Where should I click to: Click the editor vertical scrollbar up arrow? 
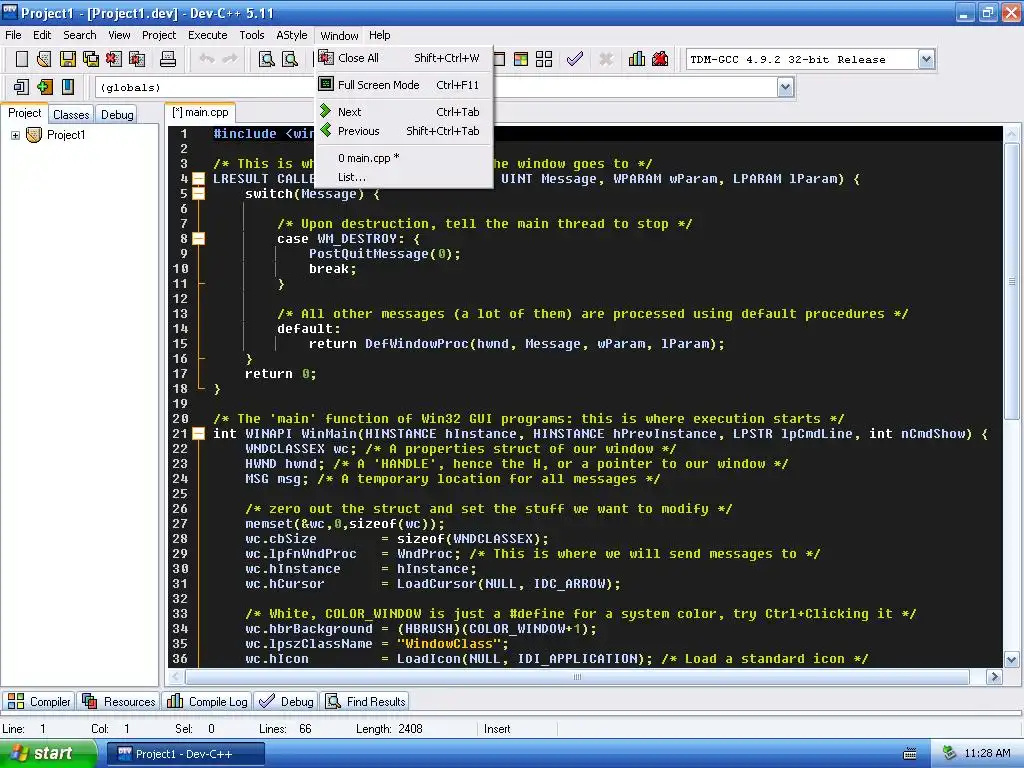(x=1012, y=135)
